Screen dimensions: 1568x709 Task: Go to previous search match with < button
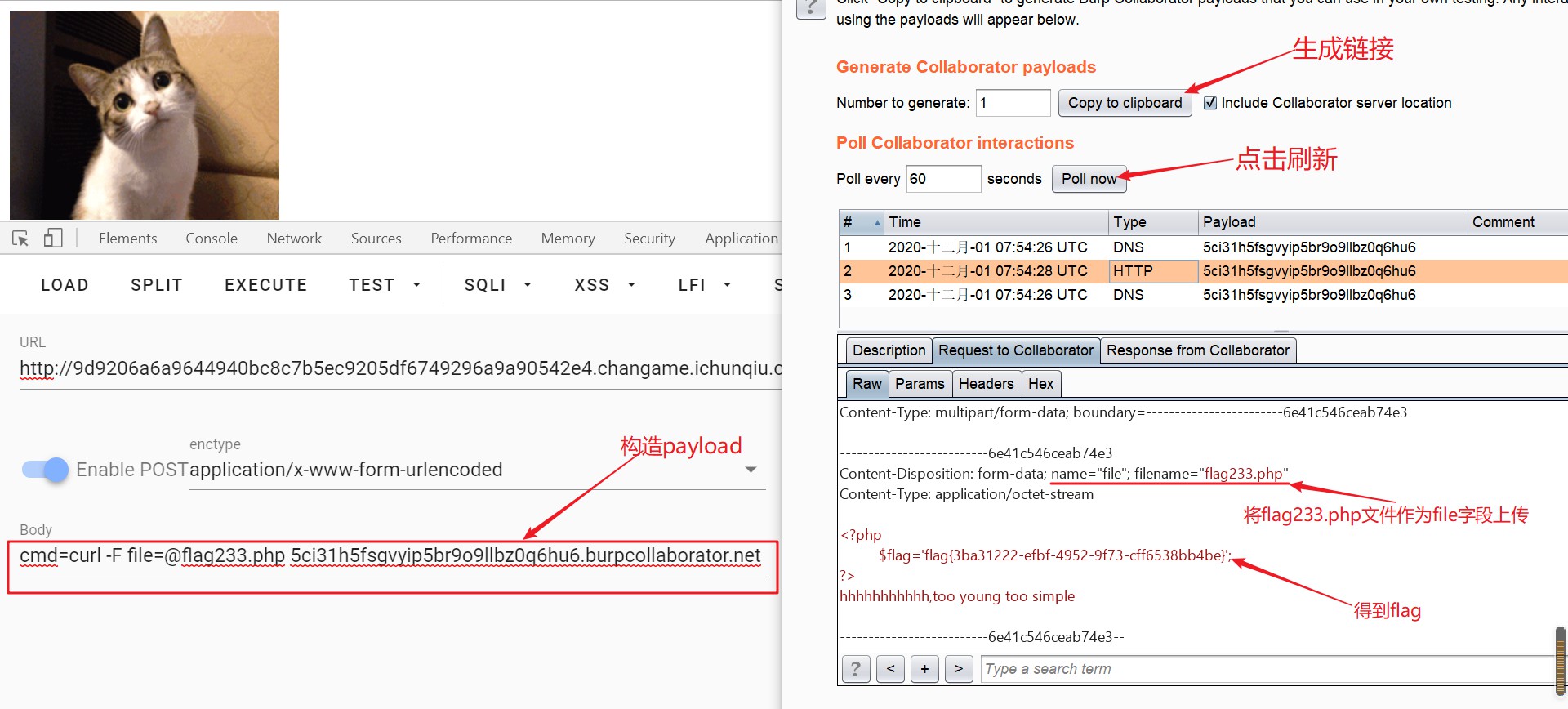[890, 669]
